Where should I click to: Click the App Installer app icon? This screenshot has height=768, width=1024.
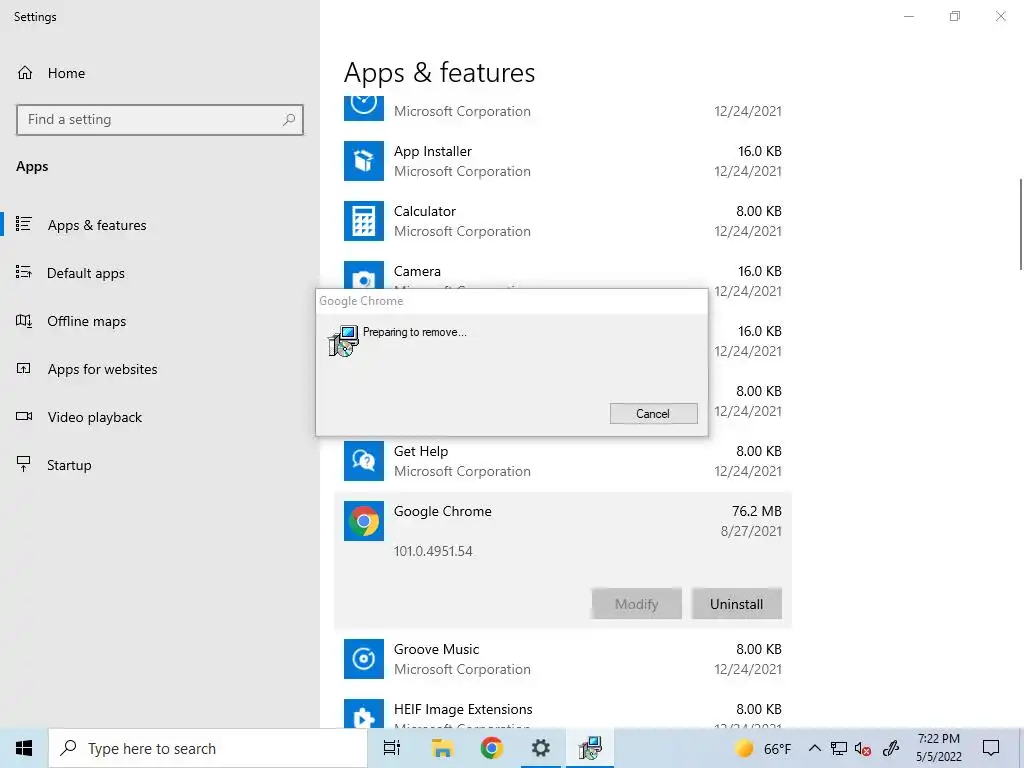(x=364, y=161)
